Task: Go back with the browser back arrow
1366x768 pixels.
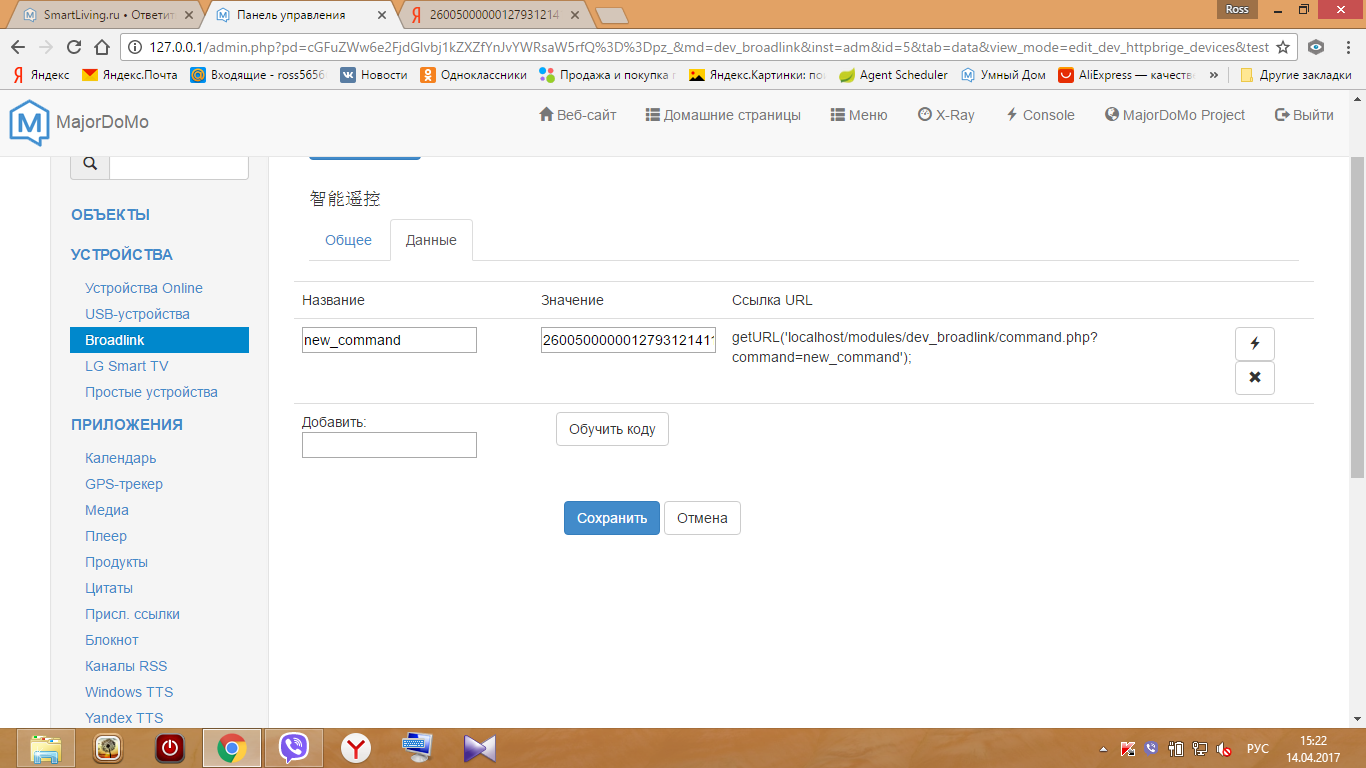Action: pos(18,47)
